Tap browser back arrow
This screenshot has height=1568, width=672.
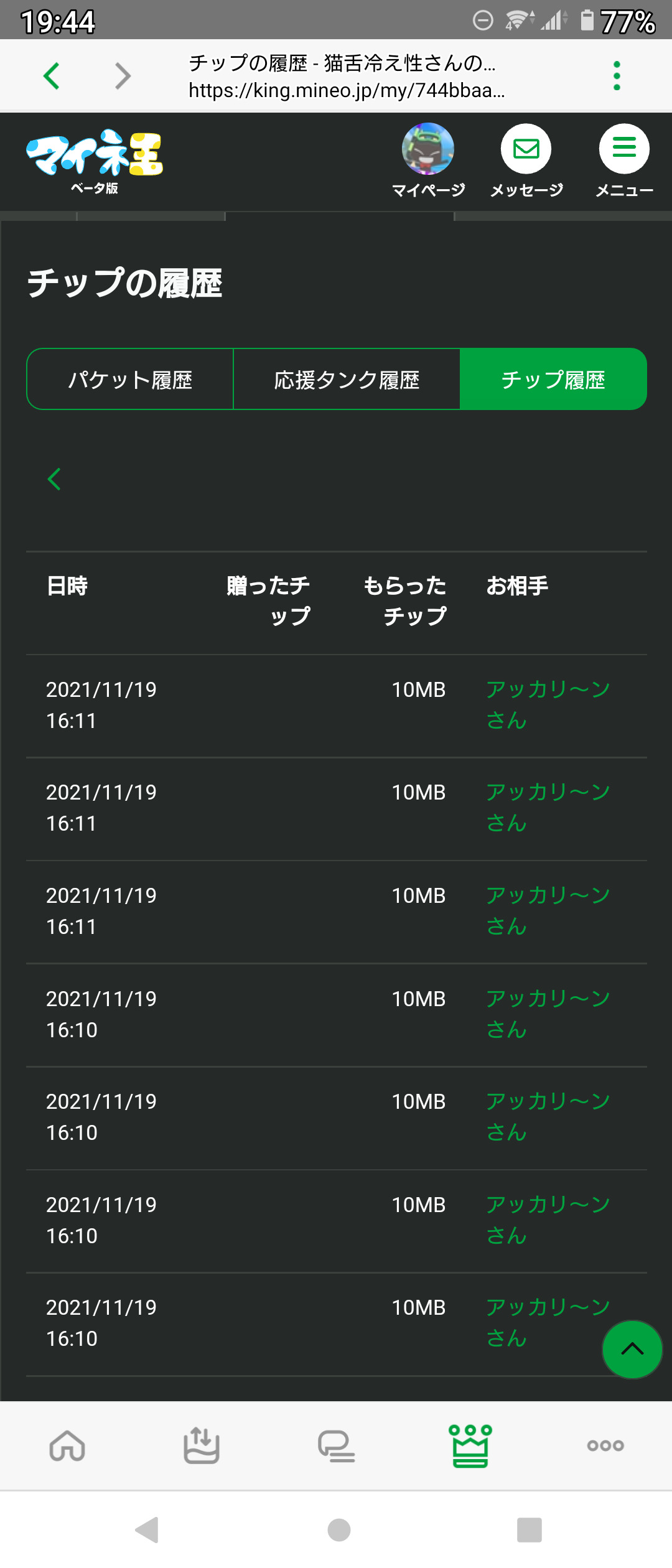52,76
